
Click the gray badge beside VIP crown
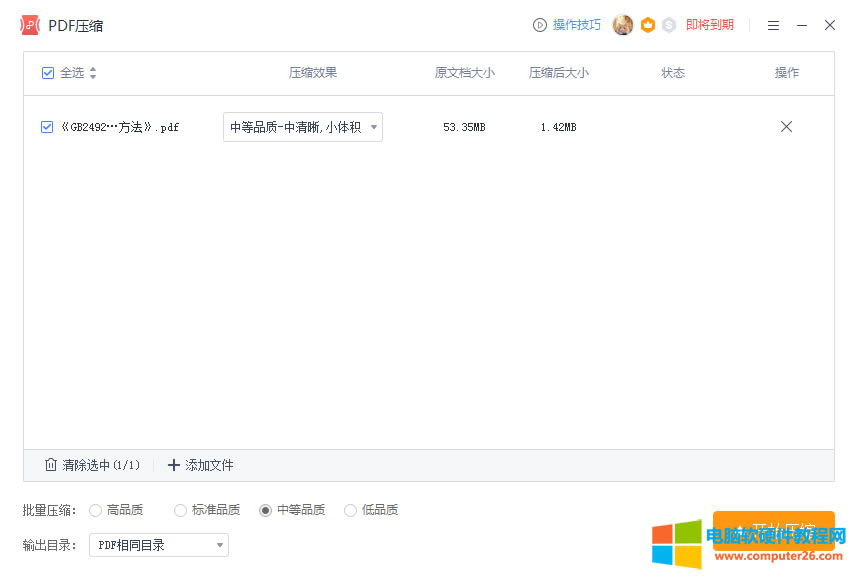pyautogui.click(x=669, y=25)
